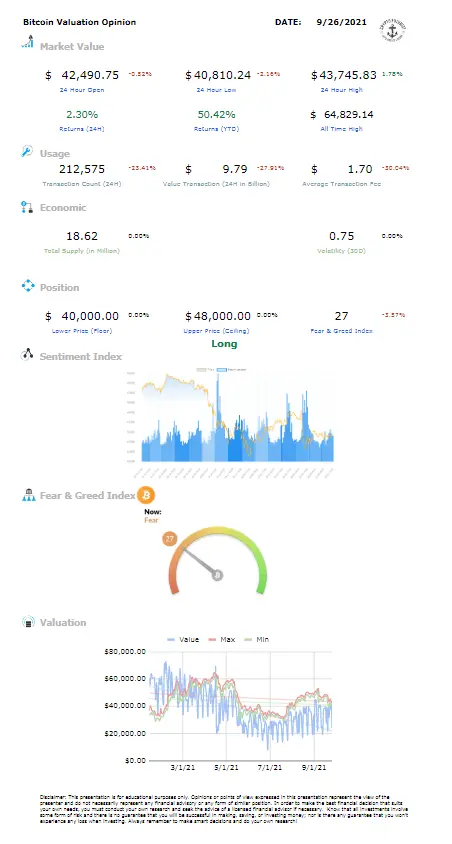Click the 9/1/21 date axis label
This screenshot has width=452, height=844.
[316, 768]
